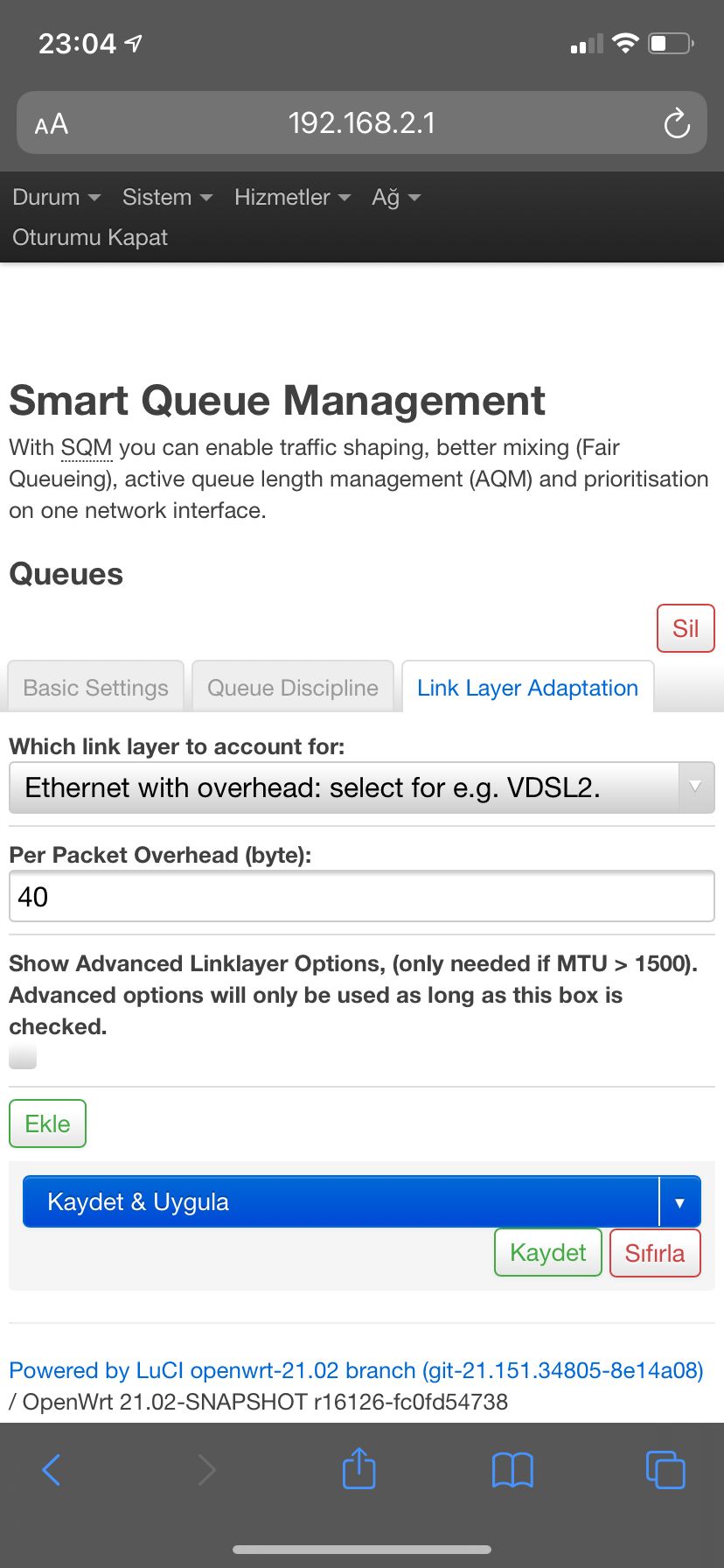724x1568 pixels.
Task: Tap the 192.168.2.1 address bar
Action: point(362,123)
